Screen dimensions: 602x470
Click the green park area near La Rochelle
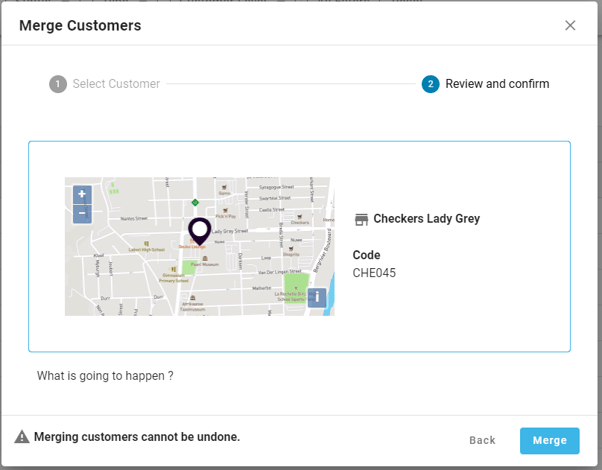pos(294,287)
